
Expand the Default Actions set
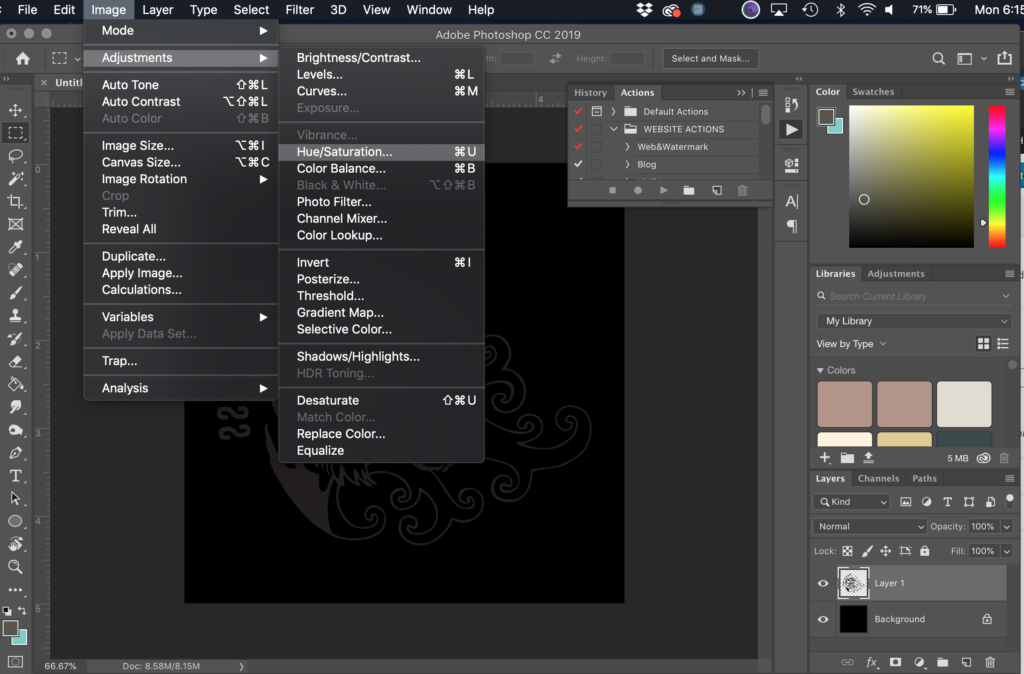[613, 111]
